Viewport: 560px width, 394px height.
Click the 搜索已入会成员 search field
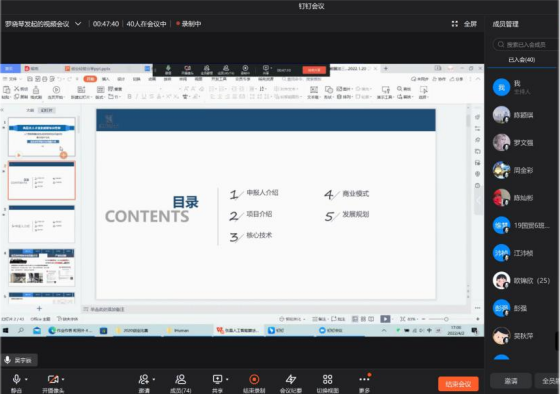(526, 44)
